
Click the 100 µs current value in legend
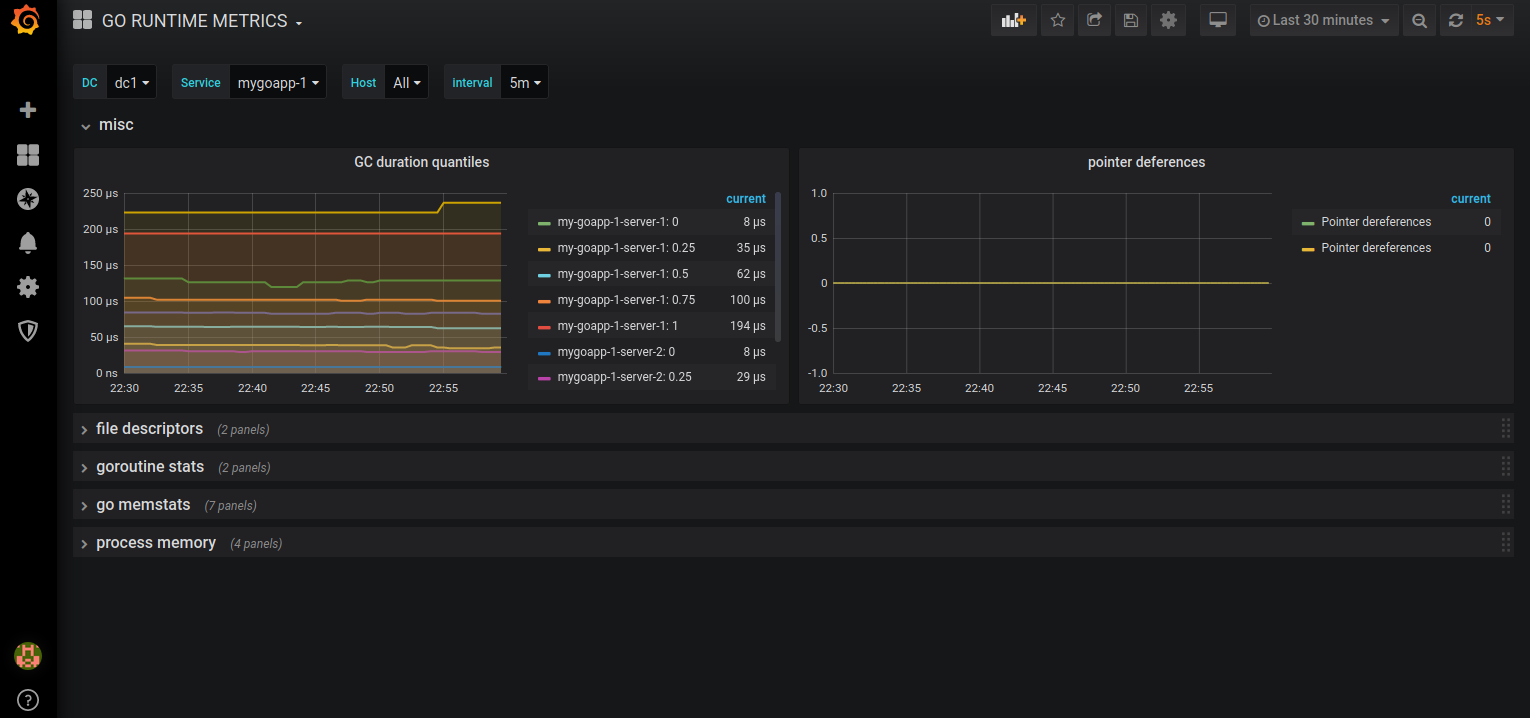748,300
